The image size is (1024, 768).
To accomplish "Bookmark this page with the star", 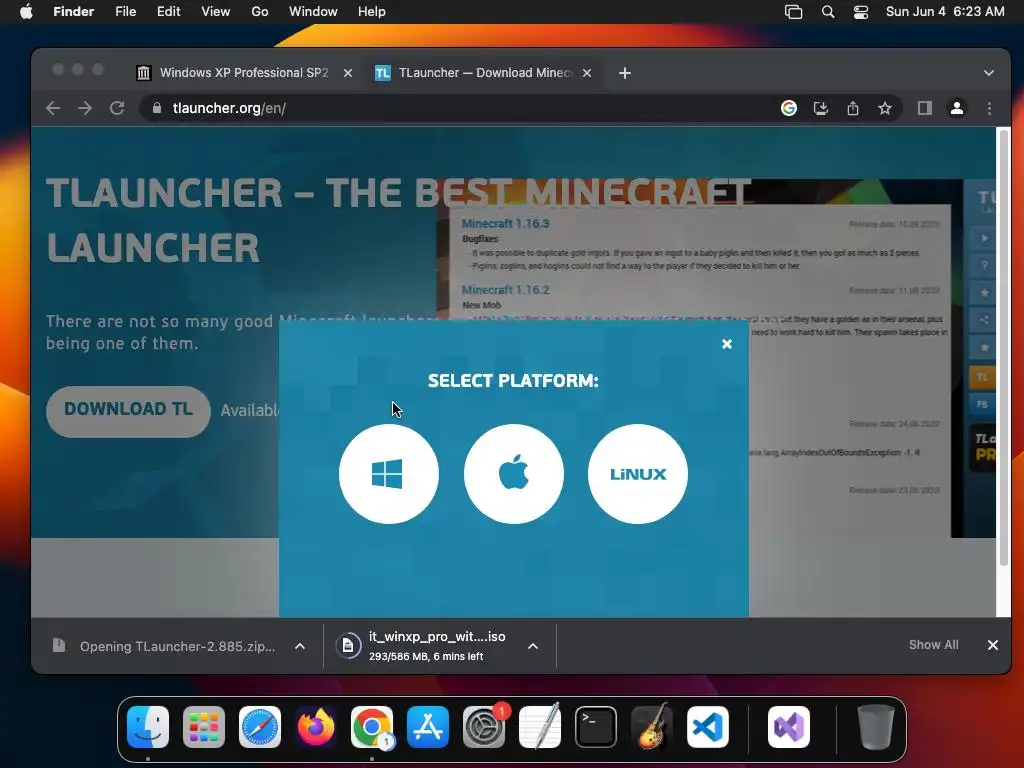I will 885,108.
